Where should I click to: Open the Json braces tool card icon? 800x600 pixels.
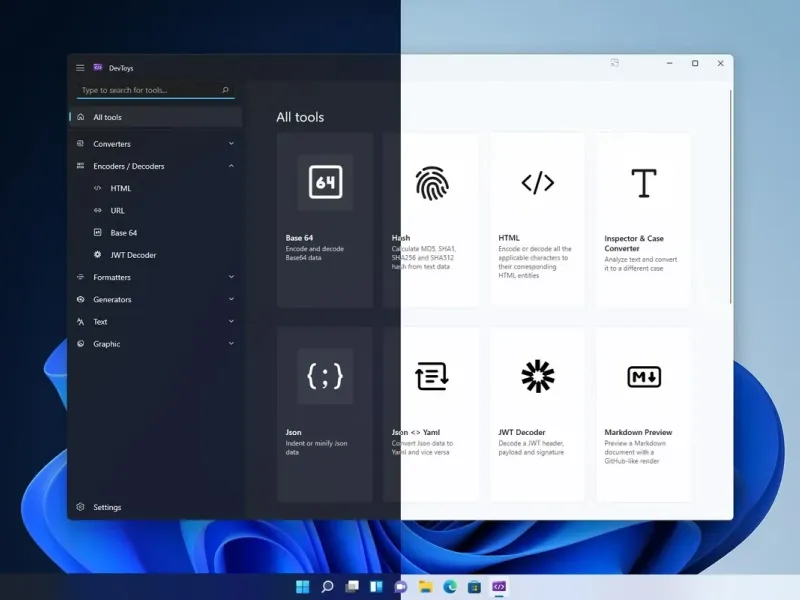(326, 377)
